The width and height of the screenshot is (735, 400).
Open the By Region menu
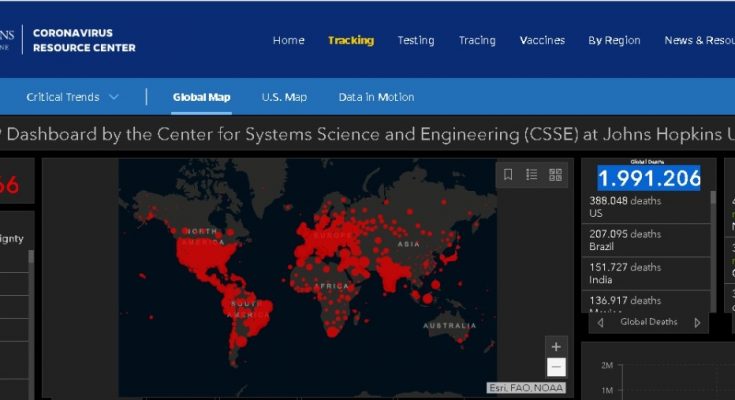(615, 40)
